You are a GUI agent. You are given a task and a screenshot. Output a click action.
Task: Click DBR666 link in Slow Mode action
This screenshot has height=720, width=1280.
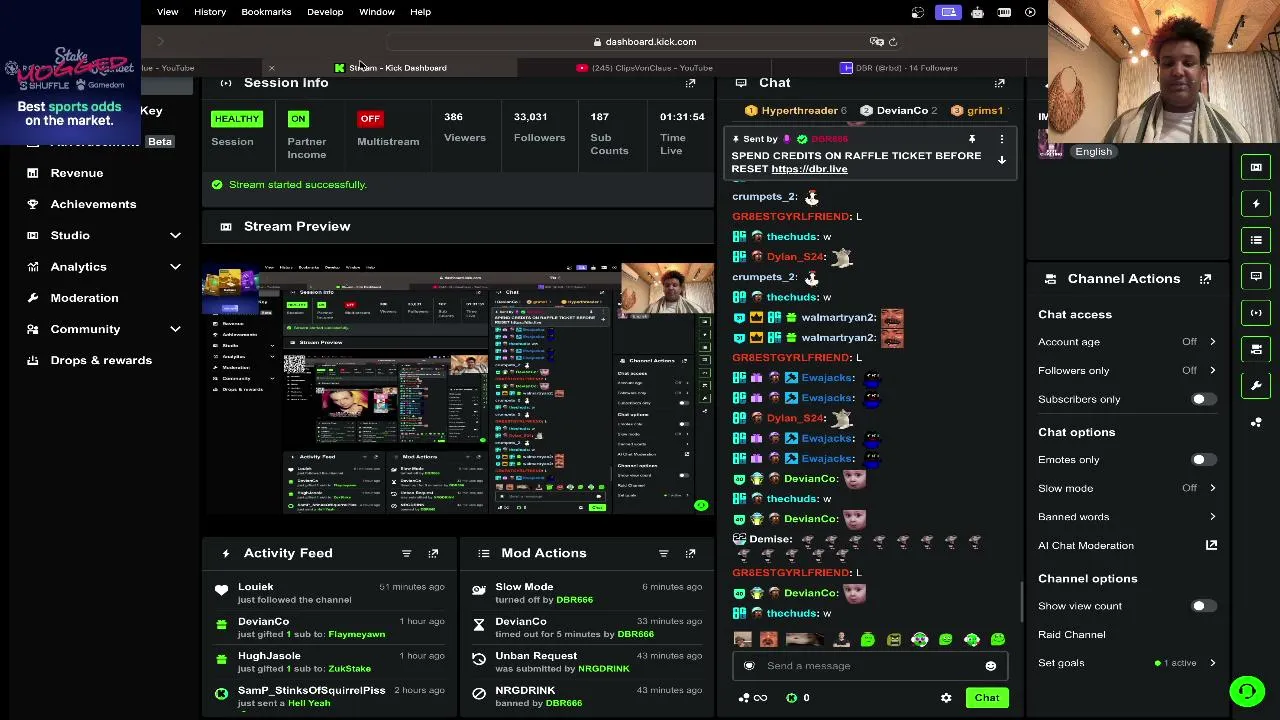tap(574, 600)
